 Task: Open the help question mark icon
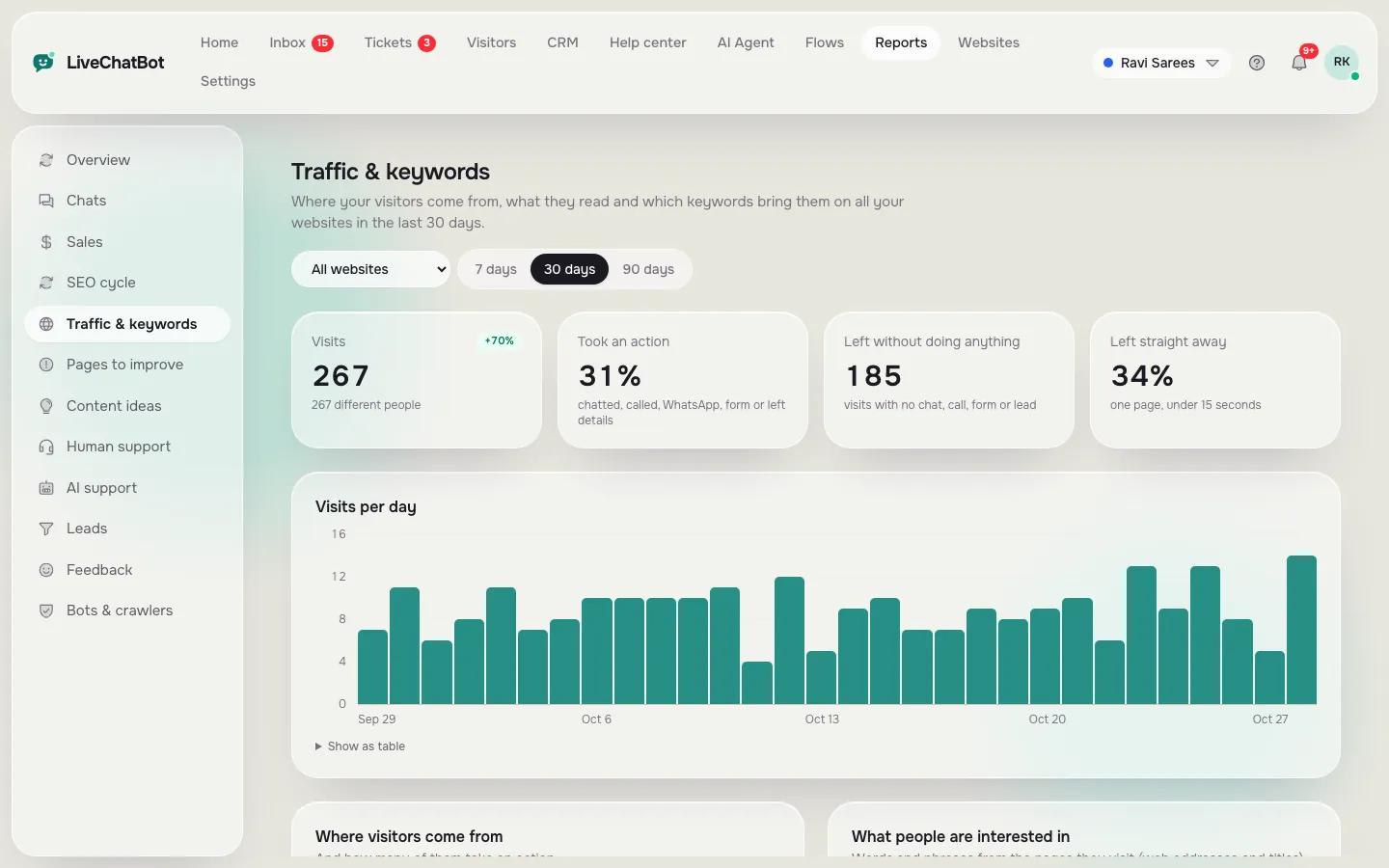click(x=1256, y=63)
